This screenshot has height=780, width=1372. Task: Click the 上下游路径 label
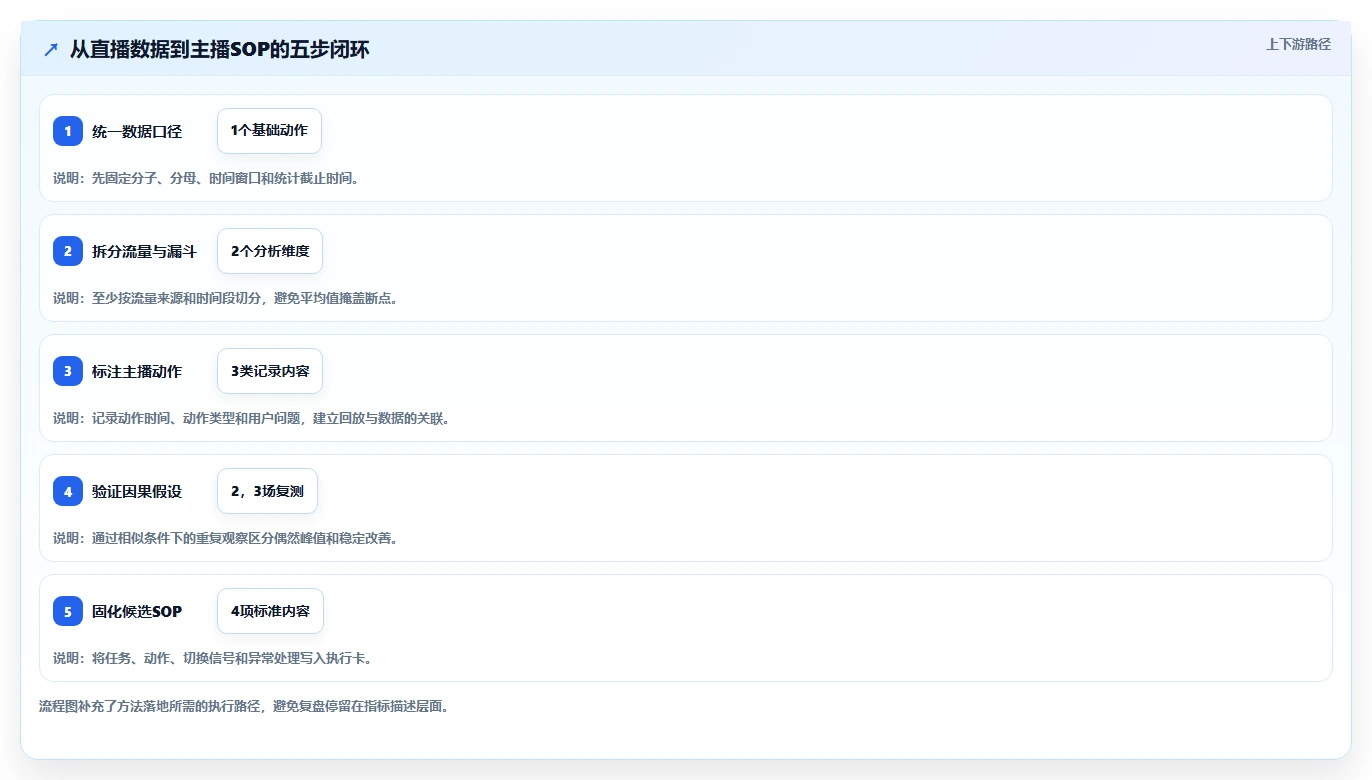click(x=1298, y=44)
